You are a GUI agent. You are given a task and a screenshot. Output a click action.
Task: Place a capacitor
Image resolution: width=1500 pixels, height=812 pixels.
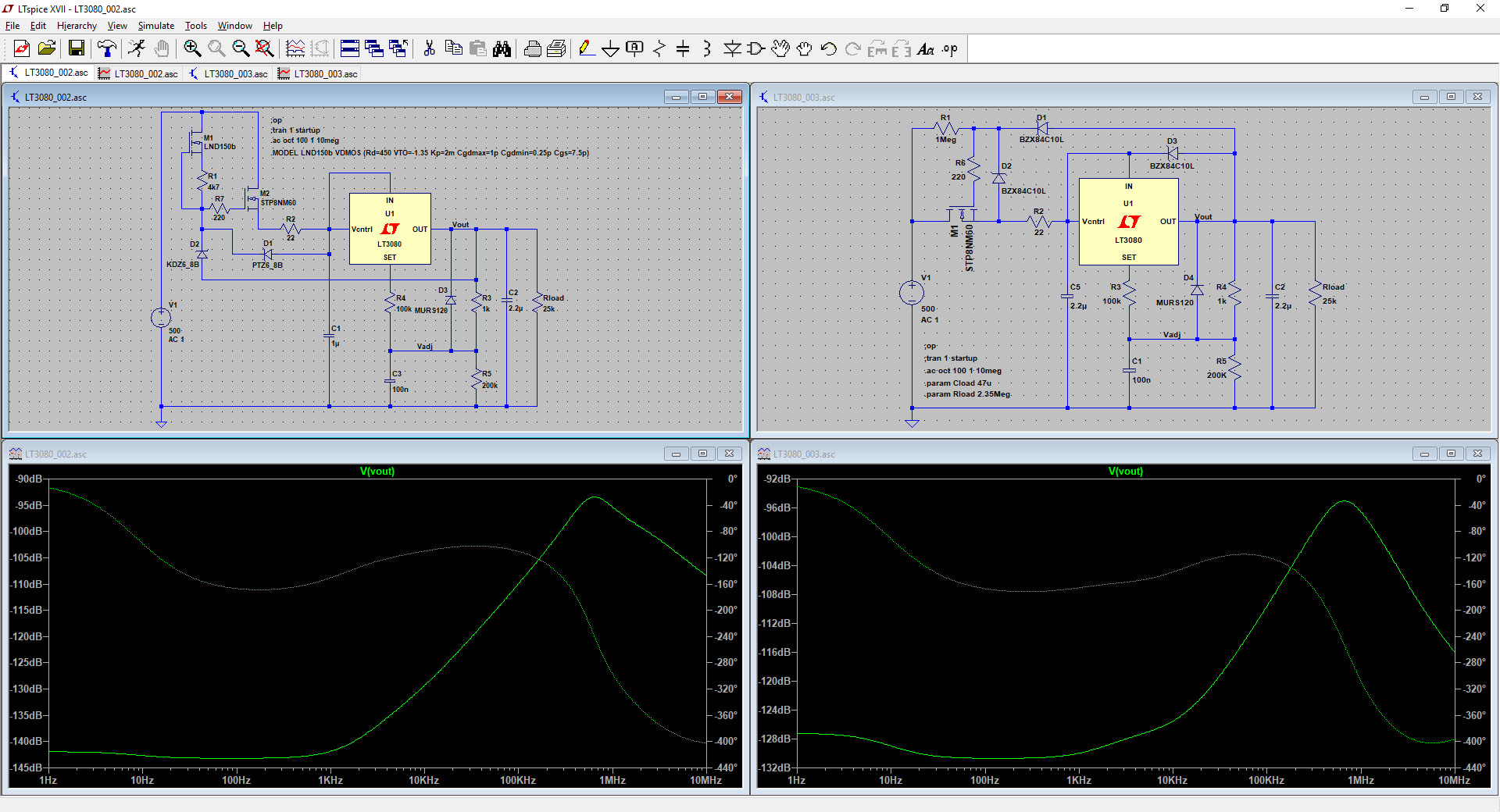683,49
